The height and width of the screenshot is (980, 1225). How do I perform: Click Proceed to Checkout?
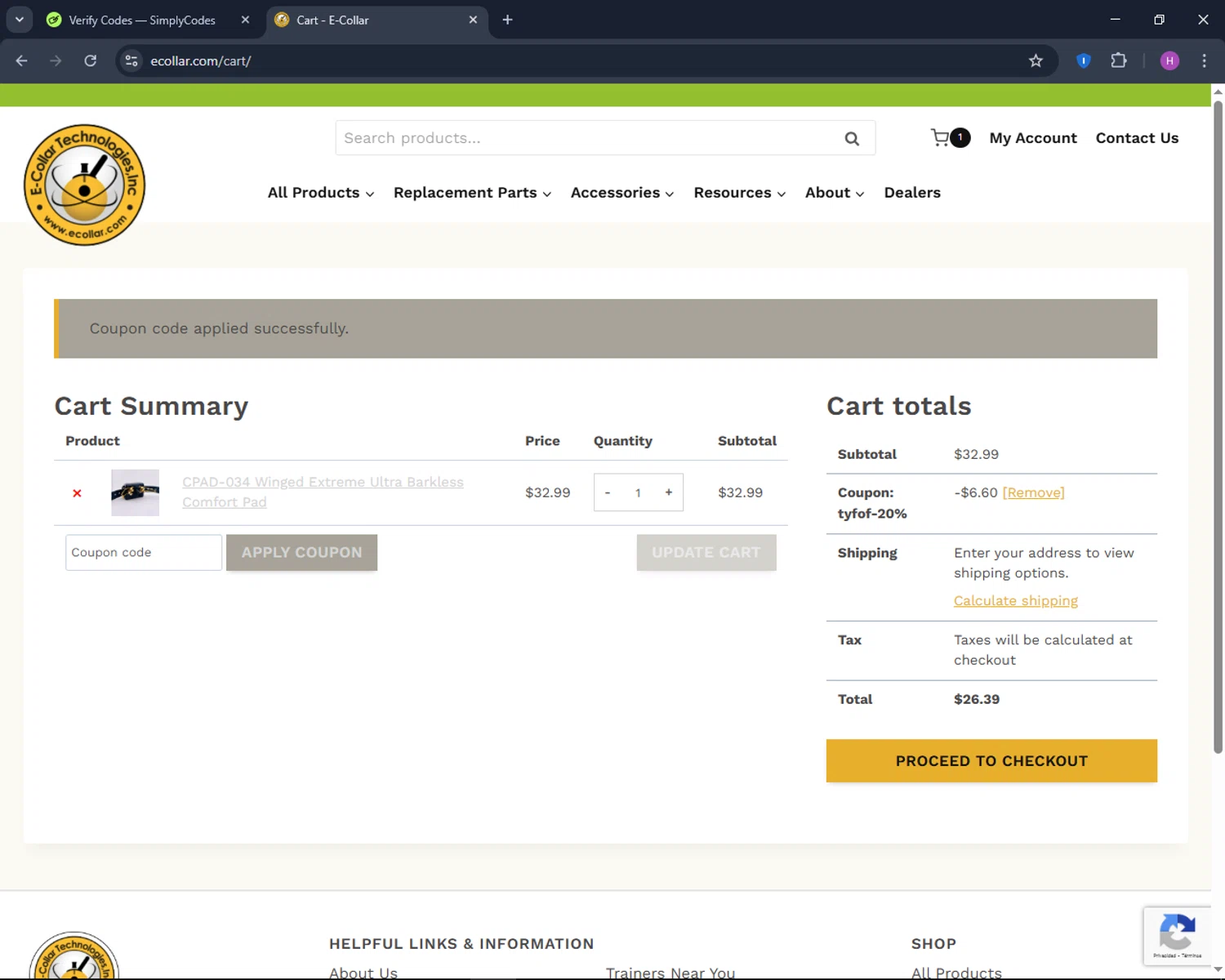point(991,760)
